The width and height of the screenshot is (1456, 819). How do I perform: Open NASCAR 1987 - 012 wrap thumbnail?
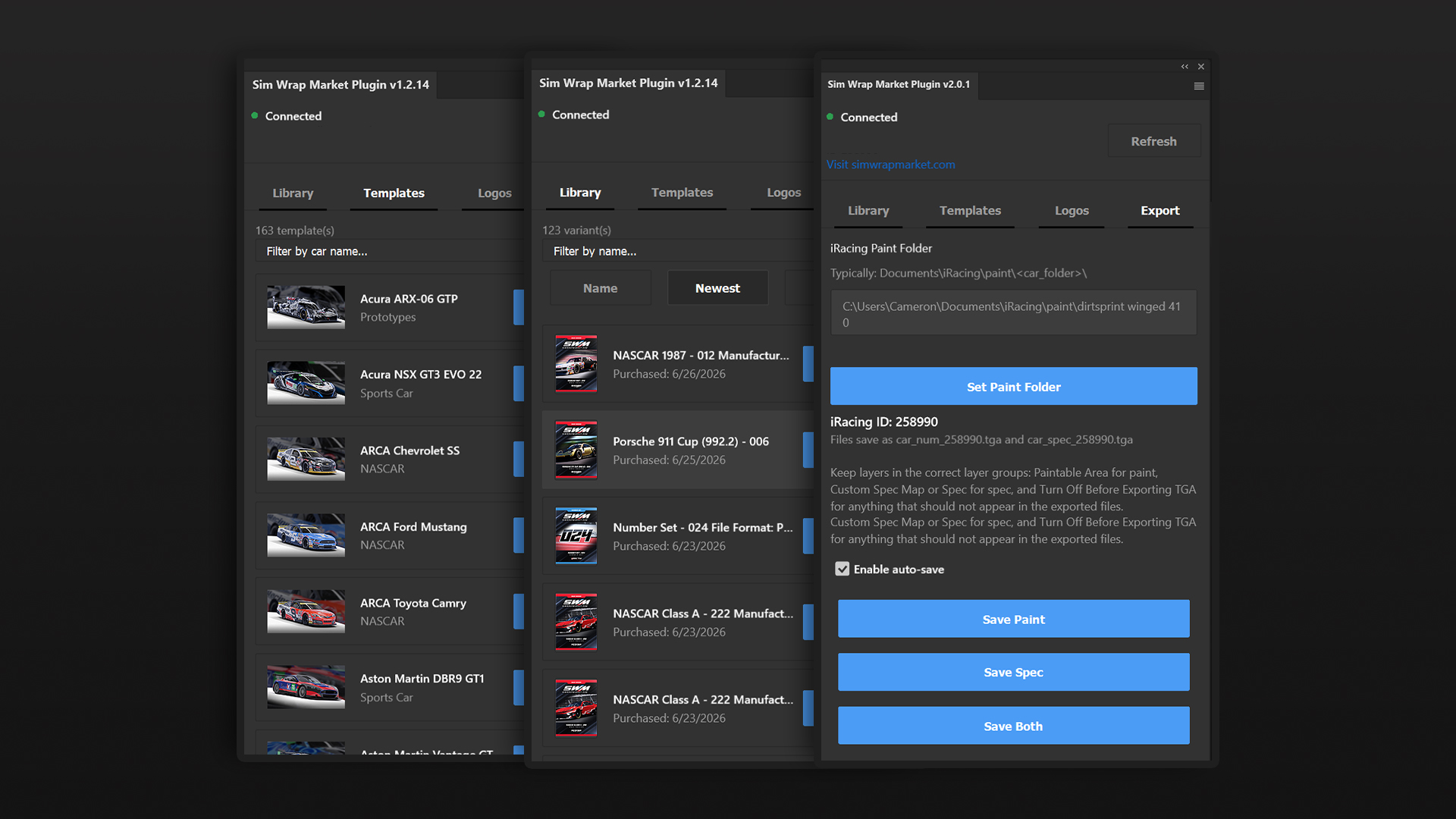coord(576,364)
